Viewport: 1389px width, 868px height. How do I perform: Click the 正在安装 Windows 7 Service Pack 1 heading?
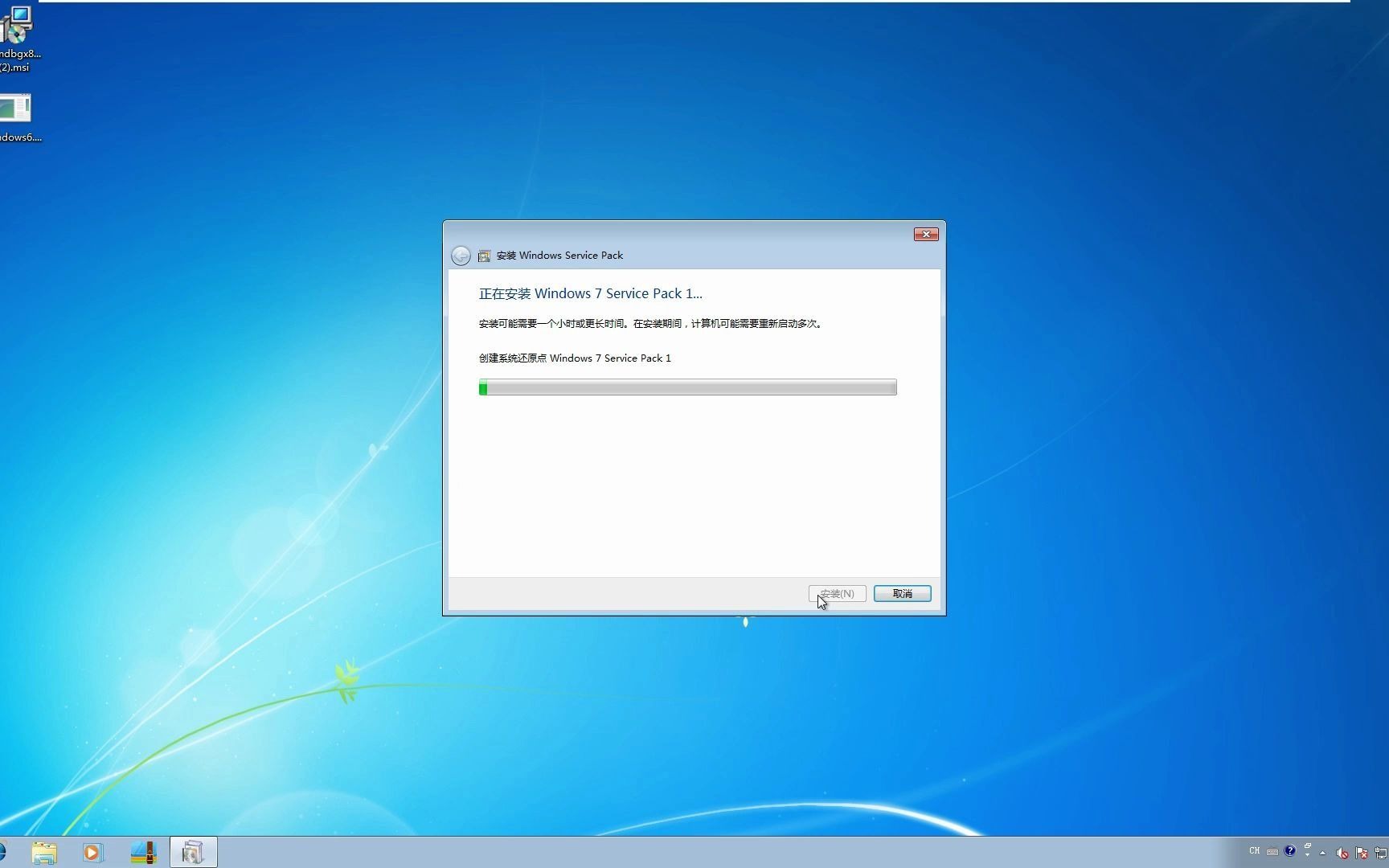[x=591, y=293]
